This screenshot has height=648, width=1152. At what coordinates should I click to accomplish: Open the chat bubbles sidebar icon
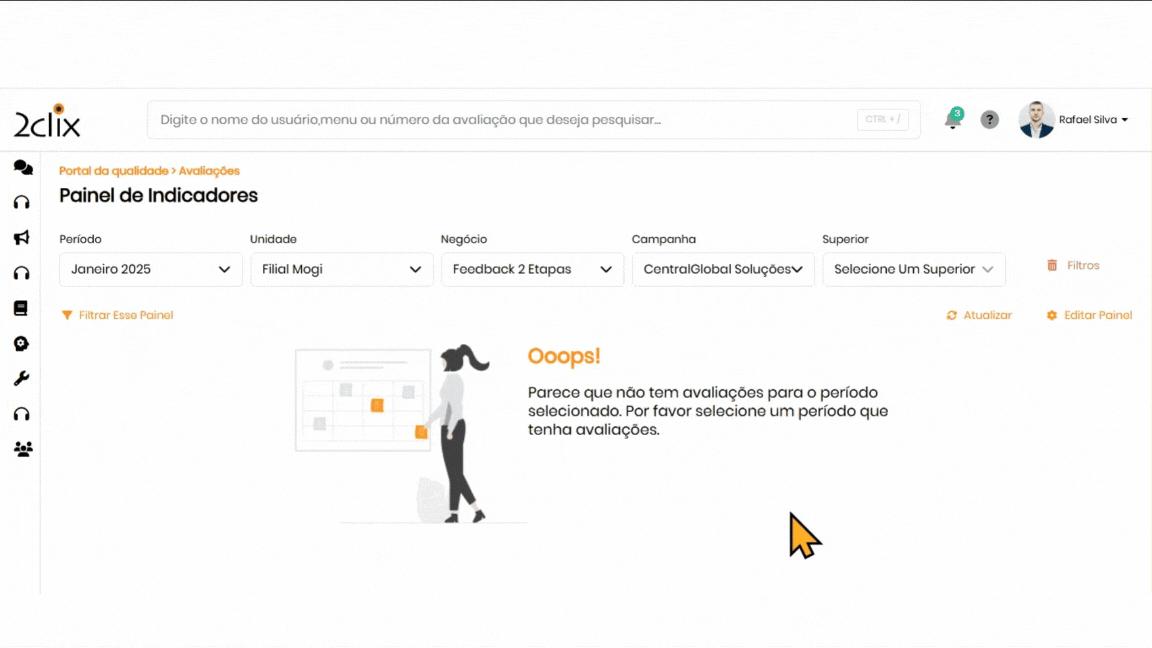click(22, 167)
